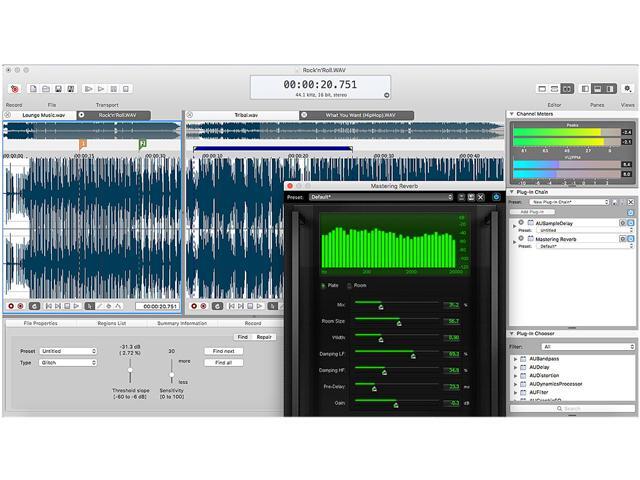
Task: Open the Views settings gear icon
Action: coord(627,89)
